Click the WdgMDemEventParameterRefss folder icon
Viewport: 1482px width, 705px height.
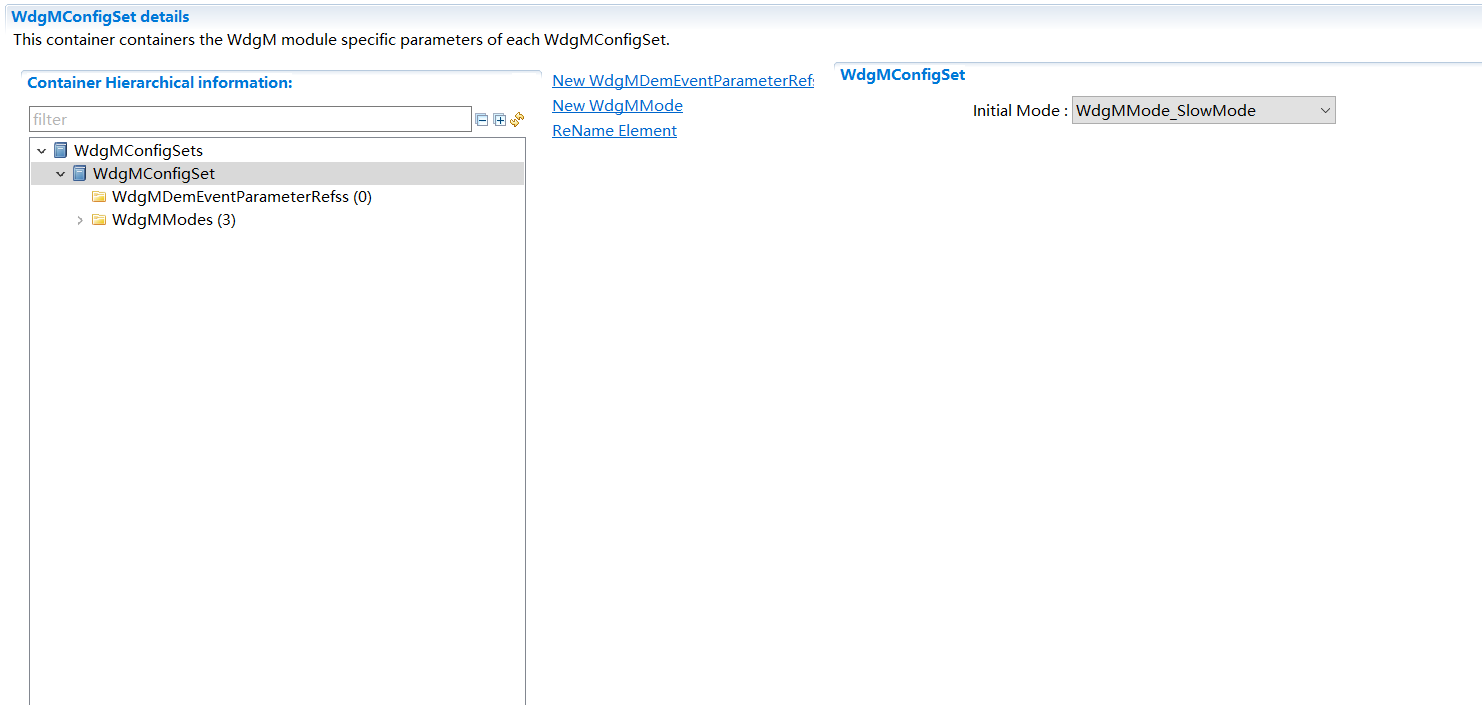[x=99, y=197]
